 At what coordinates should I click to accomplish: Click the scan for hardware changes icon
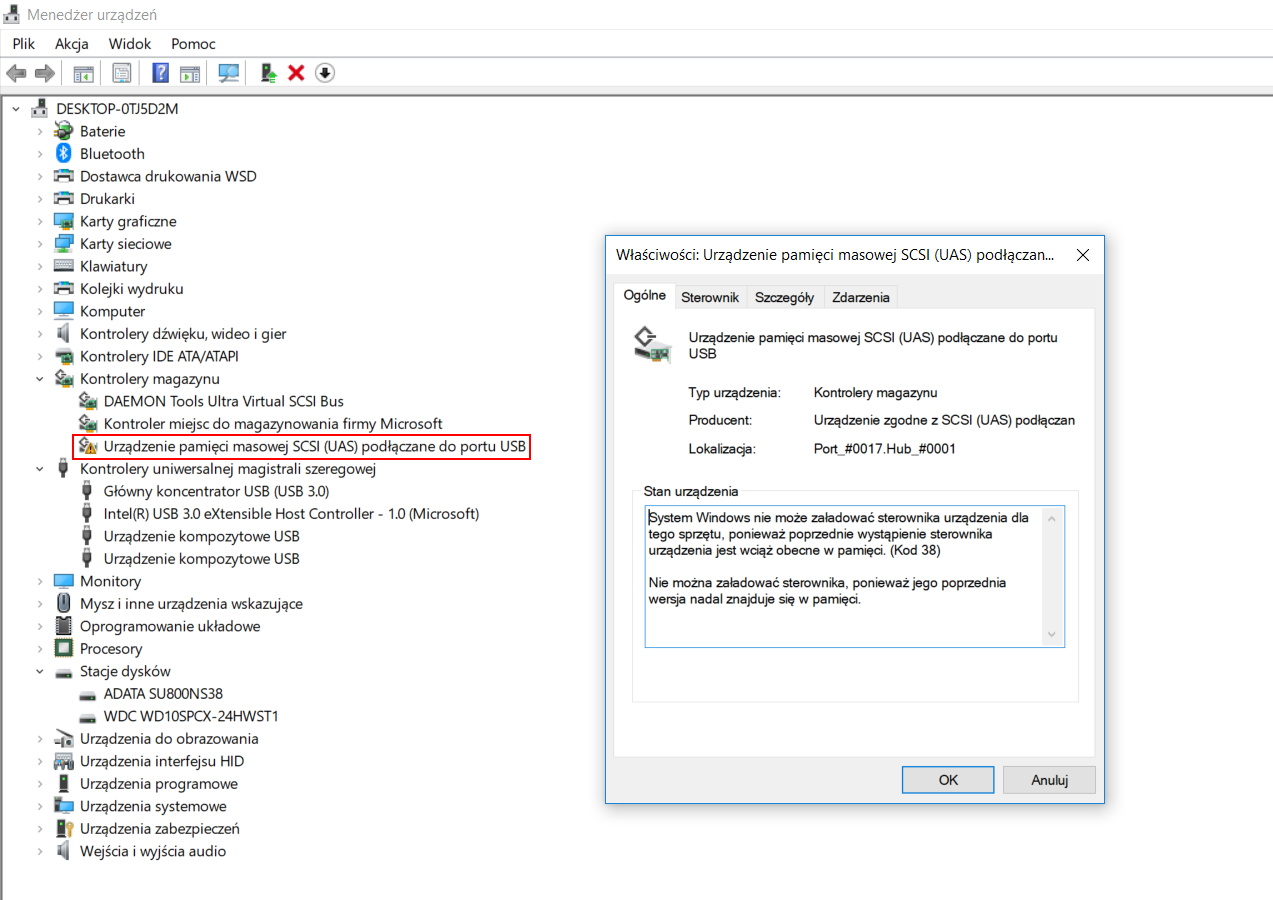[229, 73]
